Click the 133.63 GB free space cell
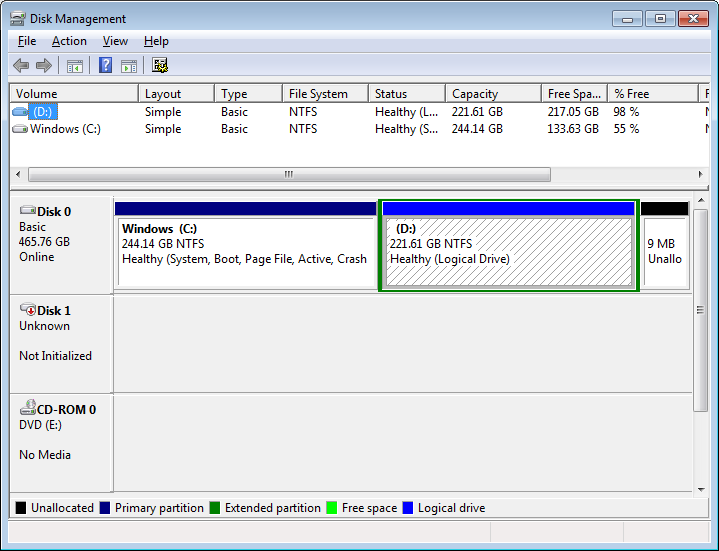The height and width of the screenshot is (551, 719). point(573,129)
